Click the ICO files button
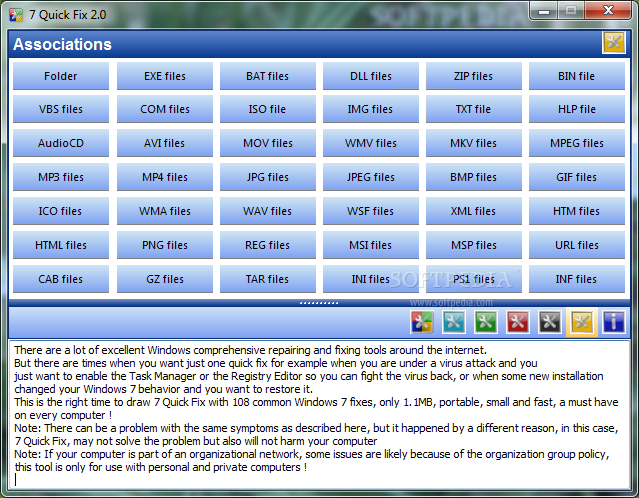Screen dimensions: 639x498 pos(61,211)
